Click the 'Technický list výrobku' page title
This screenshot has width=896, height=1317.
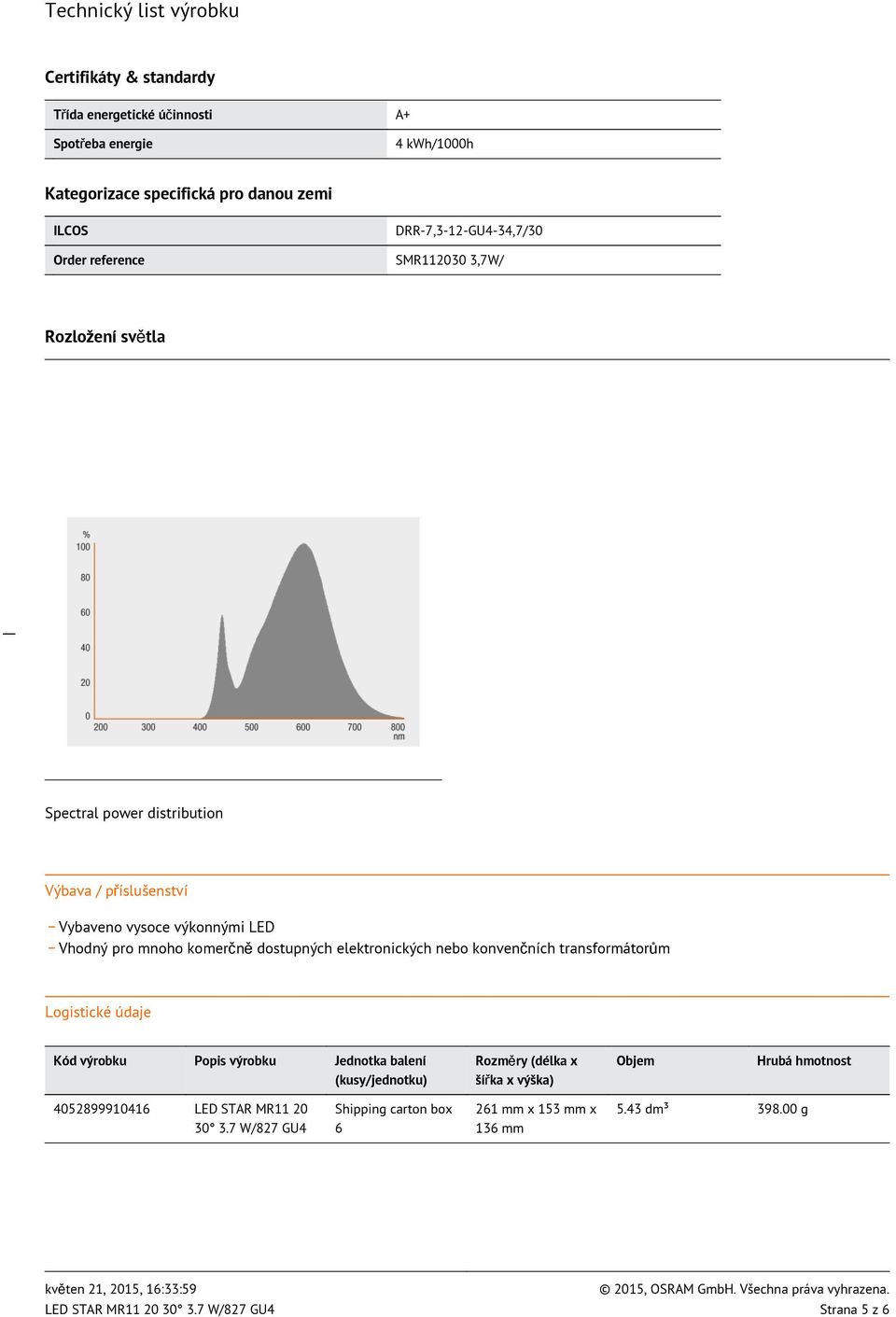(x=142, y=11)
